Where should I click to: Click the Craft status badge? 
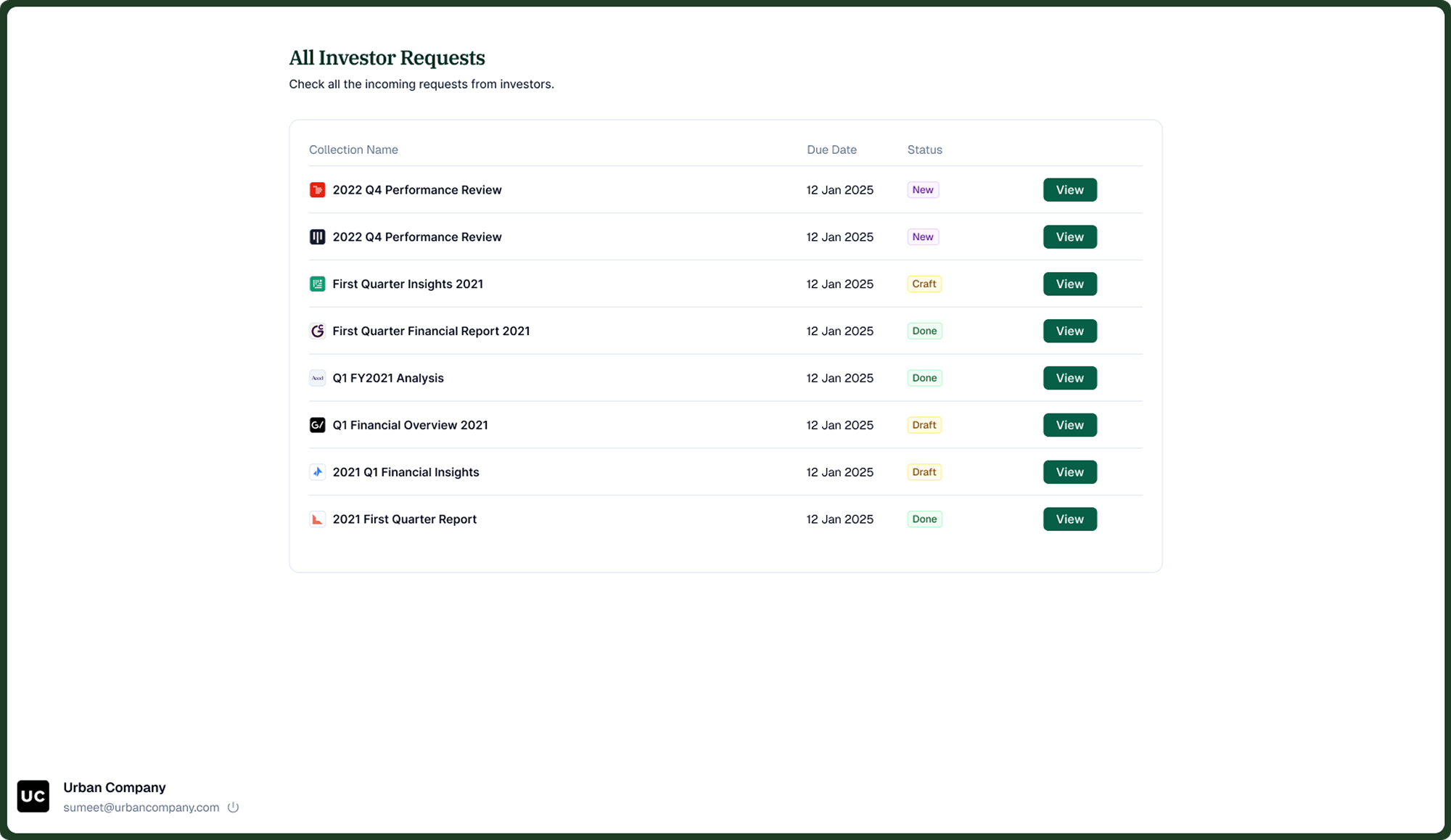coord(924,284)
